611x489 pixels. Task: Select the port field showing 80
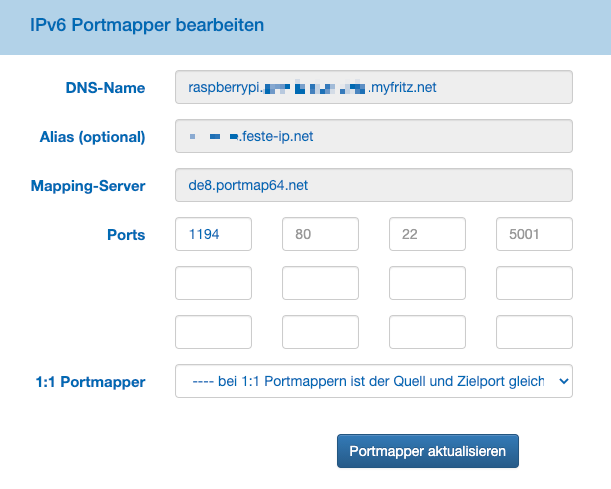coord(320,235)
